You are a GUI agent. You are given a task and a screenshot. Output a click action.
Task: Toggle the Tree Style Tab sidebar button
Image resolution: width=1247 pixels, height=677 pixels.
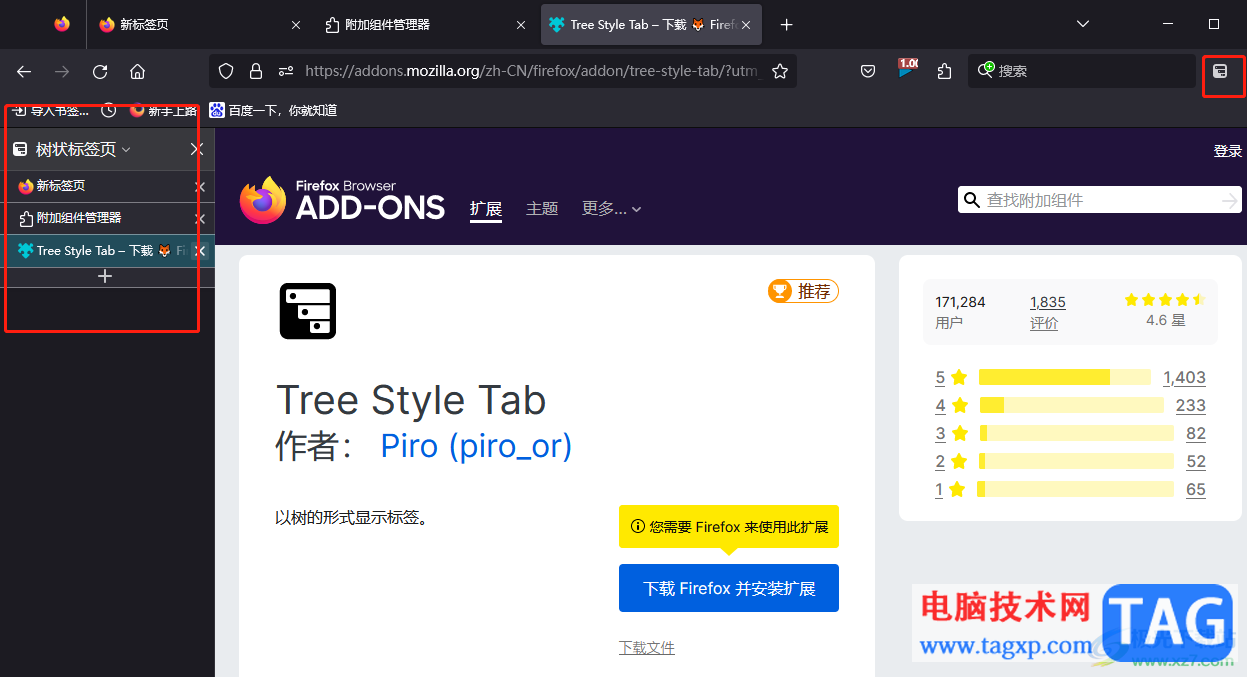[x=1219, y=71]
